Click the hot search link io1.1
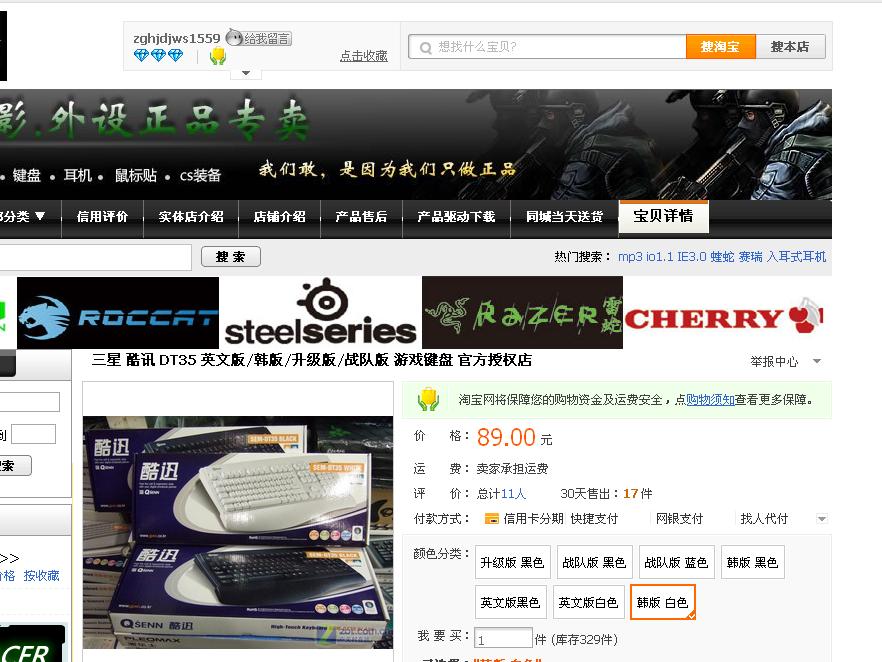Screen dimensions: 882x662 tap(659, 257)
